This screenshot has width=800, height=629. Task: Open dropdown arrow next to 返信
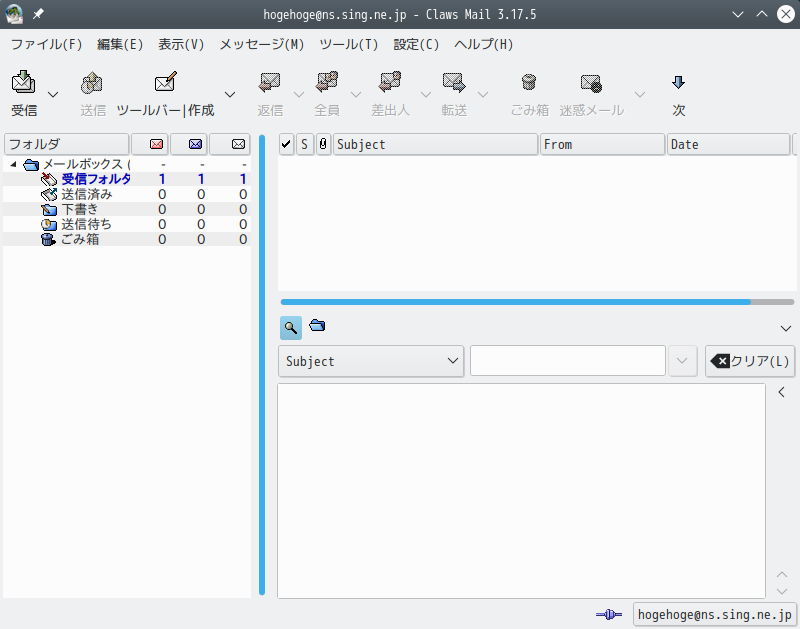(x=299, y=94)
